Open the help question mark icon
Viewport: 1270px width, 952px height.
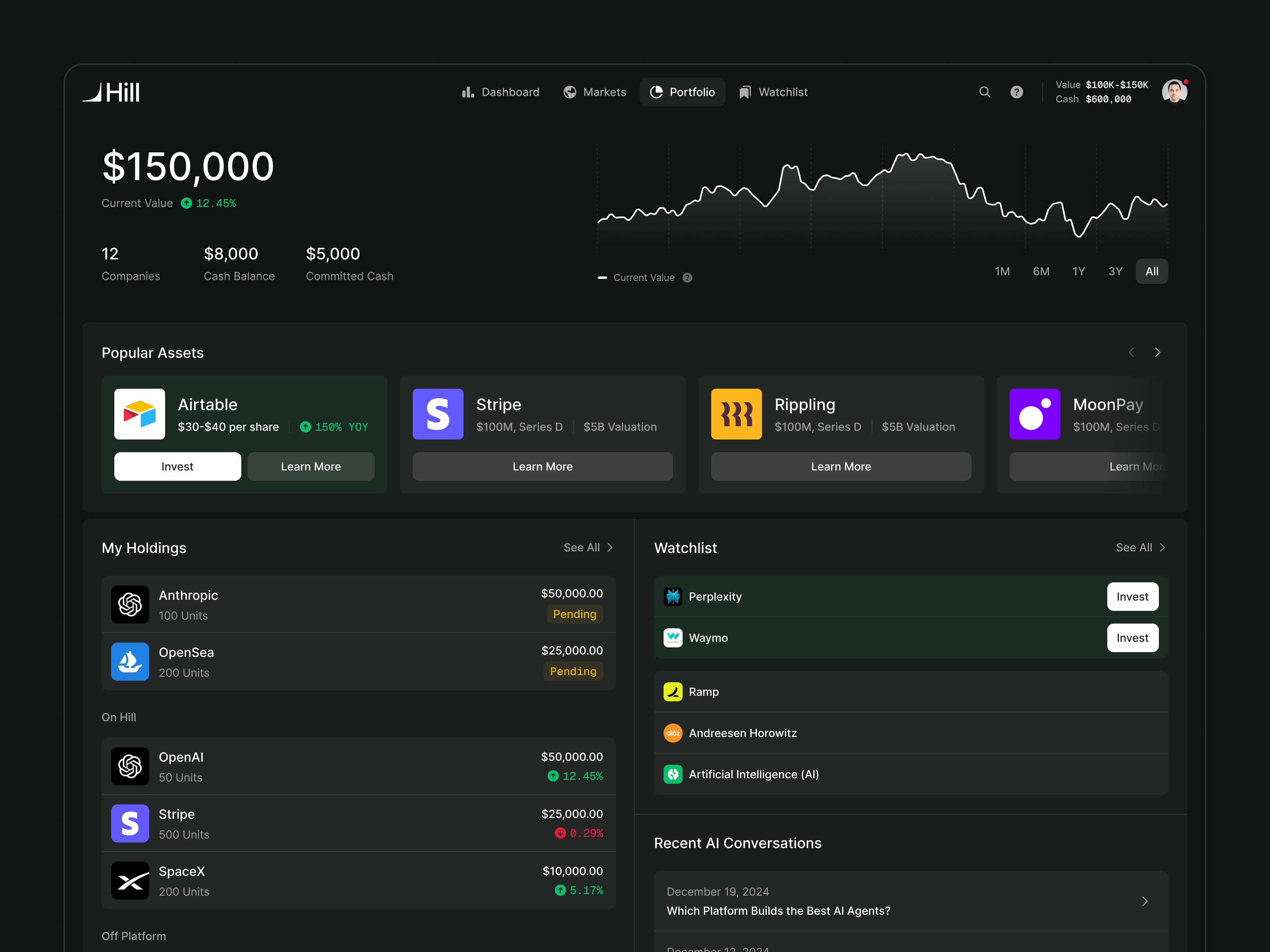[x=1016, y=92]
